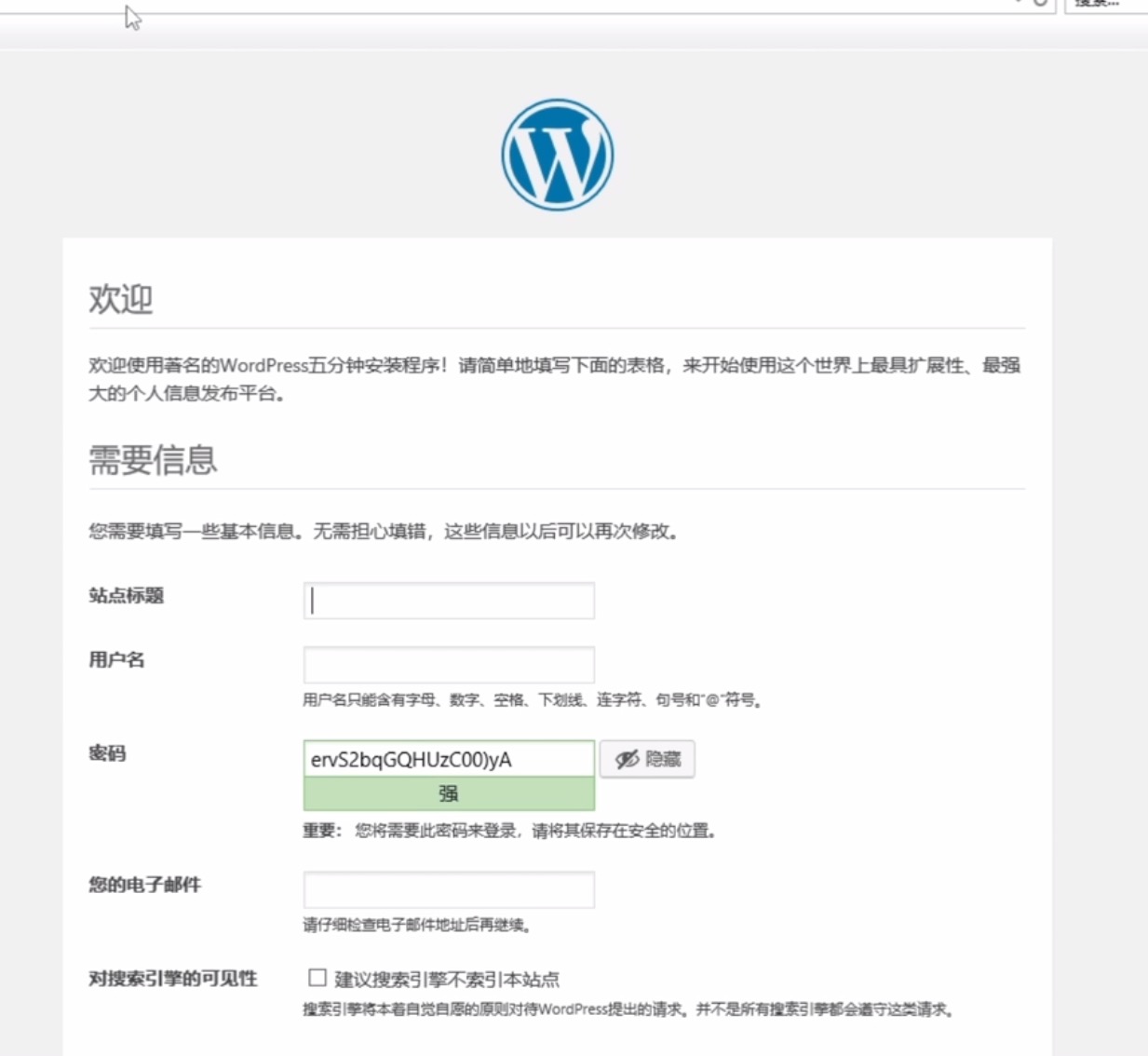Click the 对搜索引擎的可见性 label

point(172,979)
